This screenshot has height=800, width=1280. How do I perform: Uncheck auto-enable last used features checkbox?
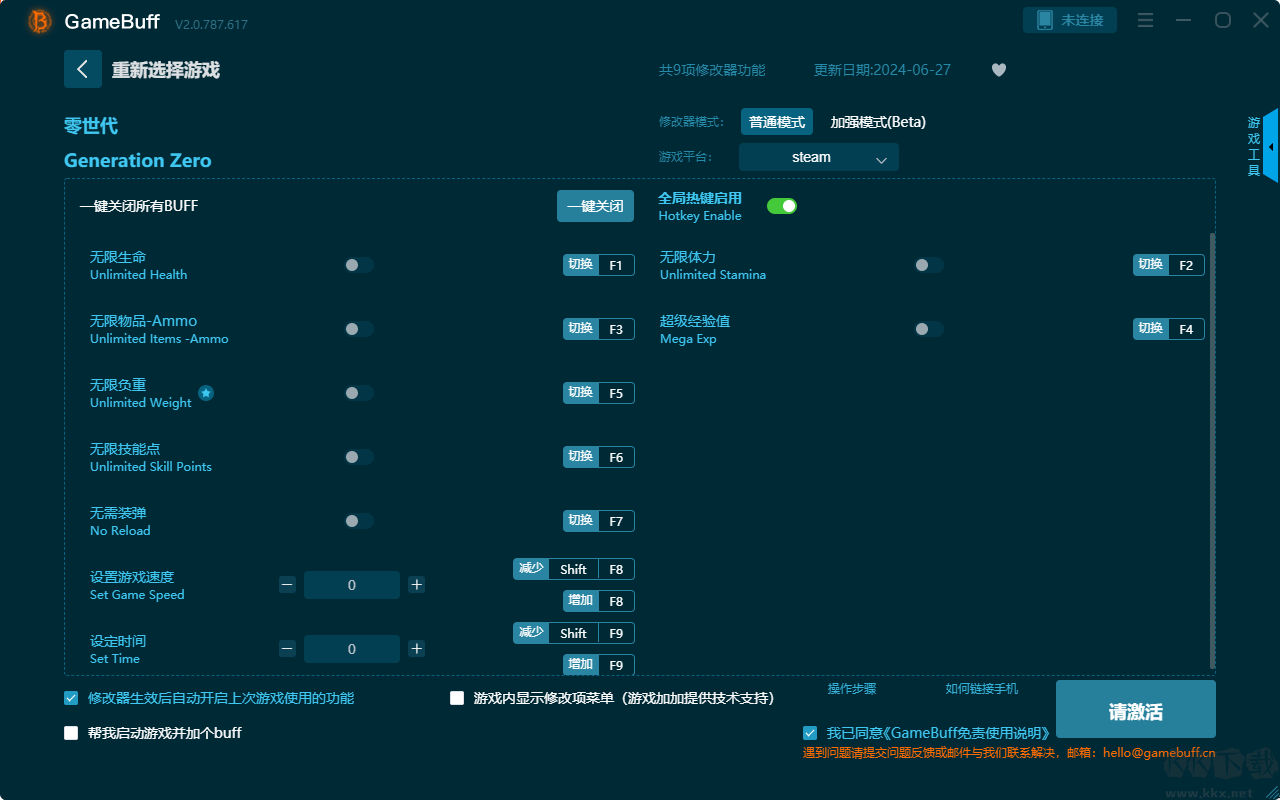(x=71, y=698)
